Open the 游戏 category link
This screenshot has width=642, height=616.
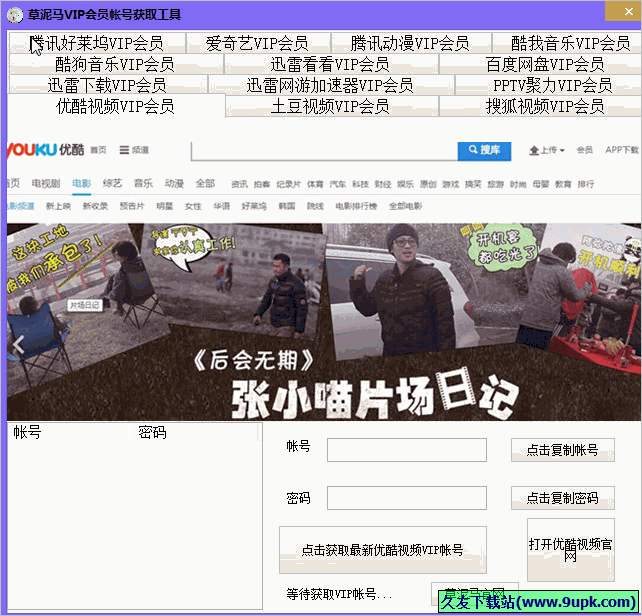[x=450, y=184]
